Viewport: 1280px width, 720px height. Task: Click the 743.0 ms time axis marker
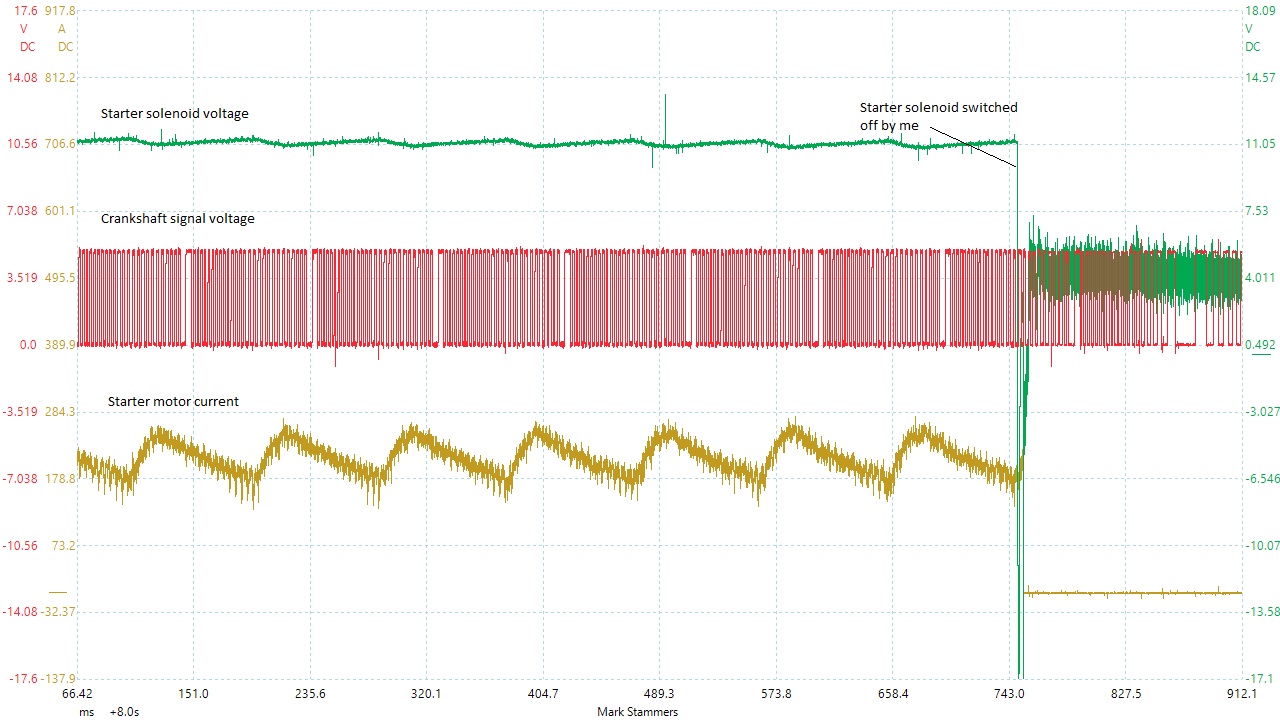tap(1009, 694)
